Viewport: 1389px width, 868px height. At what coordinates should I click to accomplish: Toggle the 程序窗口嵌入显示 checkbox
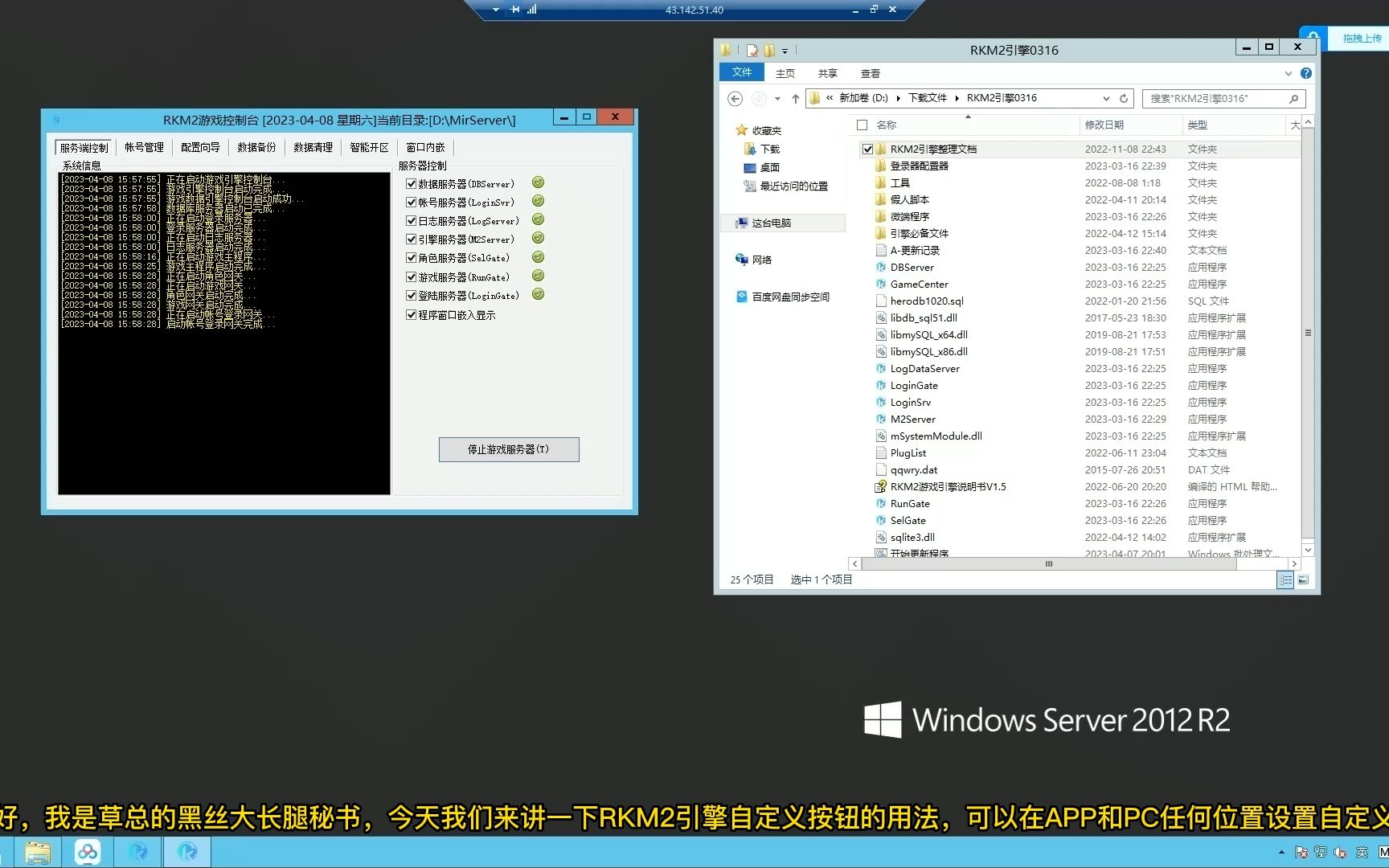pyautogui.click(x=411, y=314)
